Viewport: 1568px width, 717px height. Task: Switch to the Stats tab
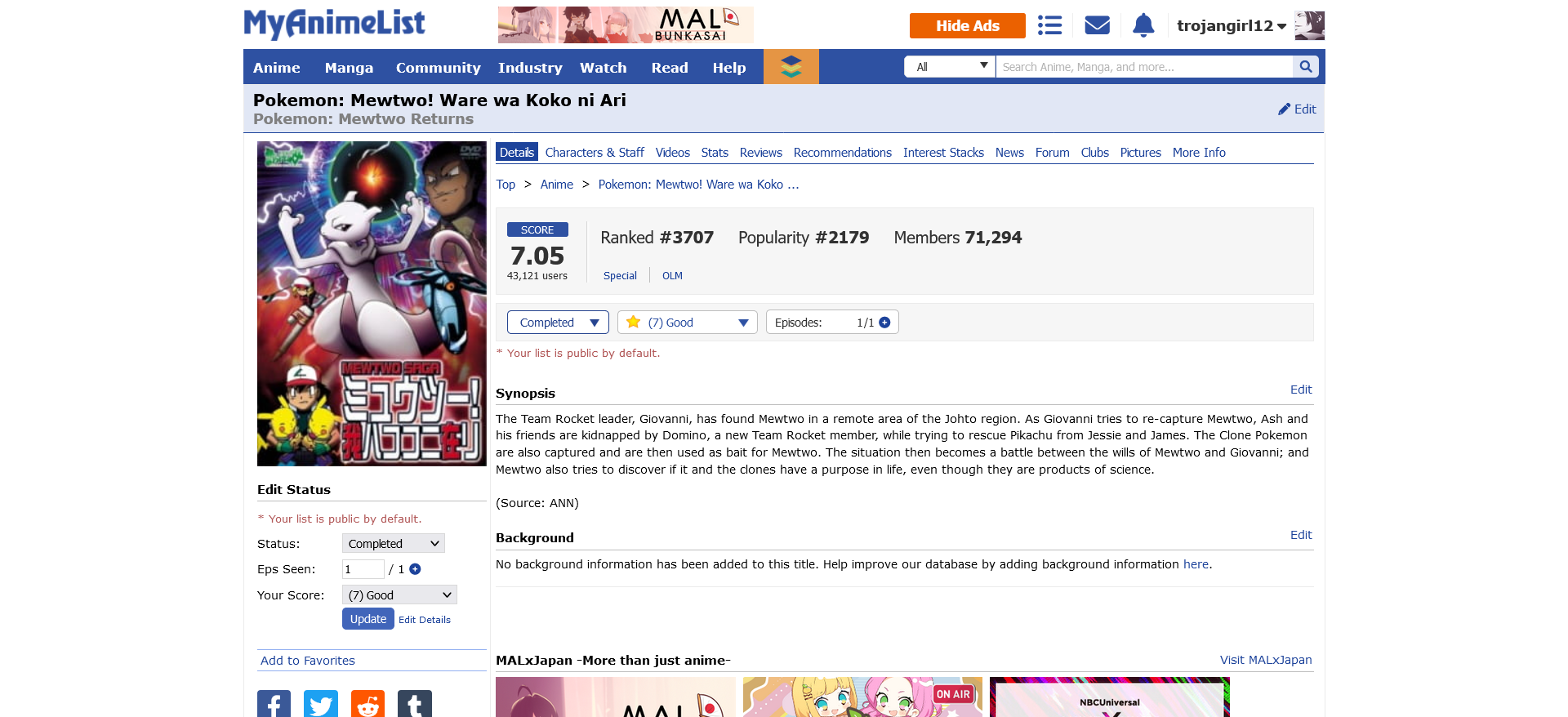click(715, 153)
